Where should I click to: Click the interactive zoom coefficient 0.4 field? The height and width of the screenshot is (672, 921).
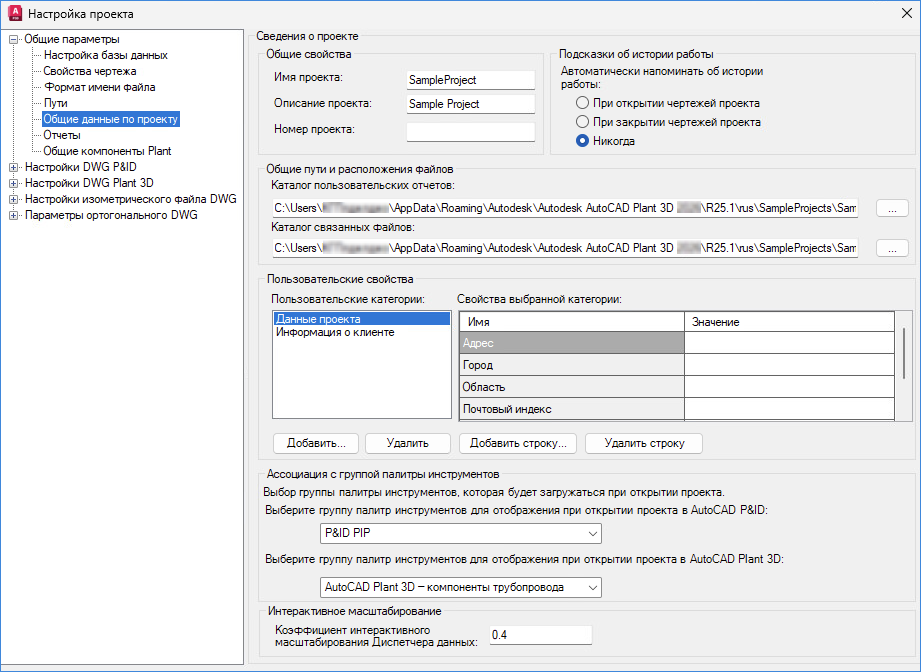[x=540, y=635]
